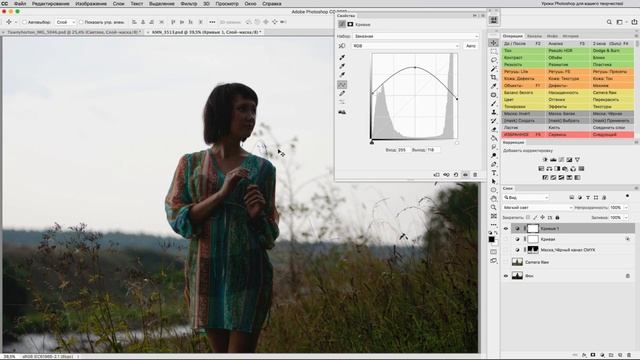Show the Camera Raw layer

(506, 262)
